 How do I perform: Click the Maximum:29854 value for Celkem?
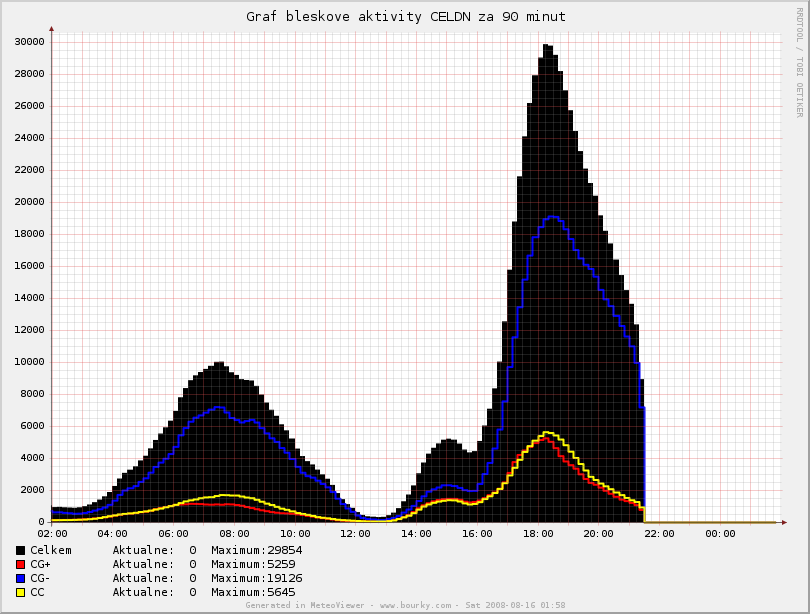point(256,550)
